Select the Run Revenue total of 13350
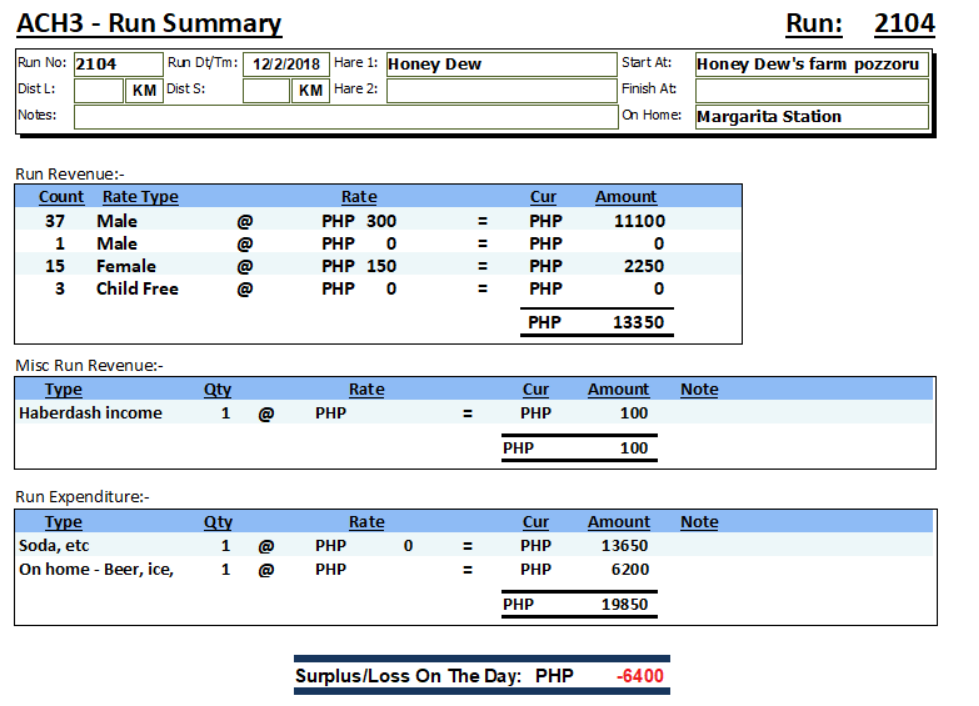 [638, 323]
